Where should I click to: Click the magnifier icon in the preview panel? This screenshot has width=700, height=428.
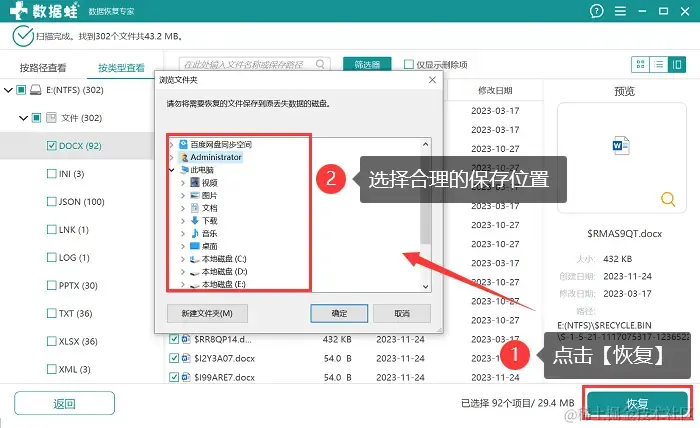668,199
